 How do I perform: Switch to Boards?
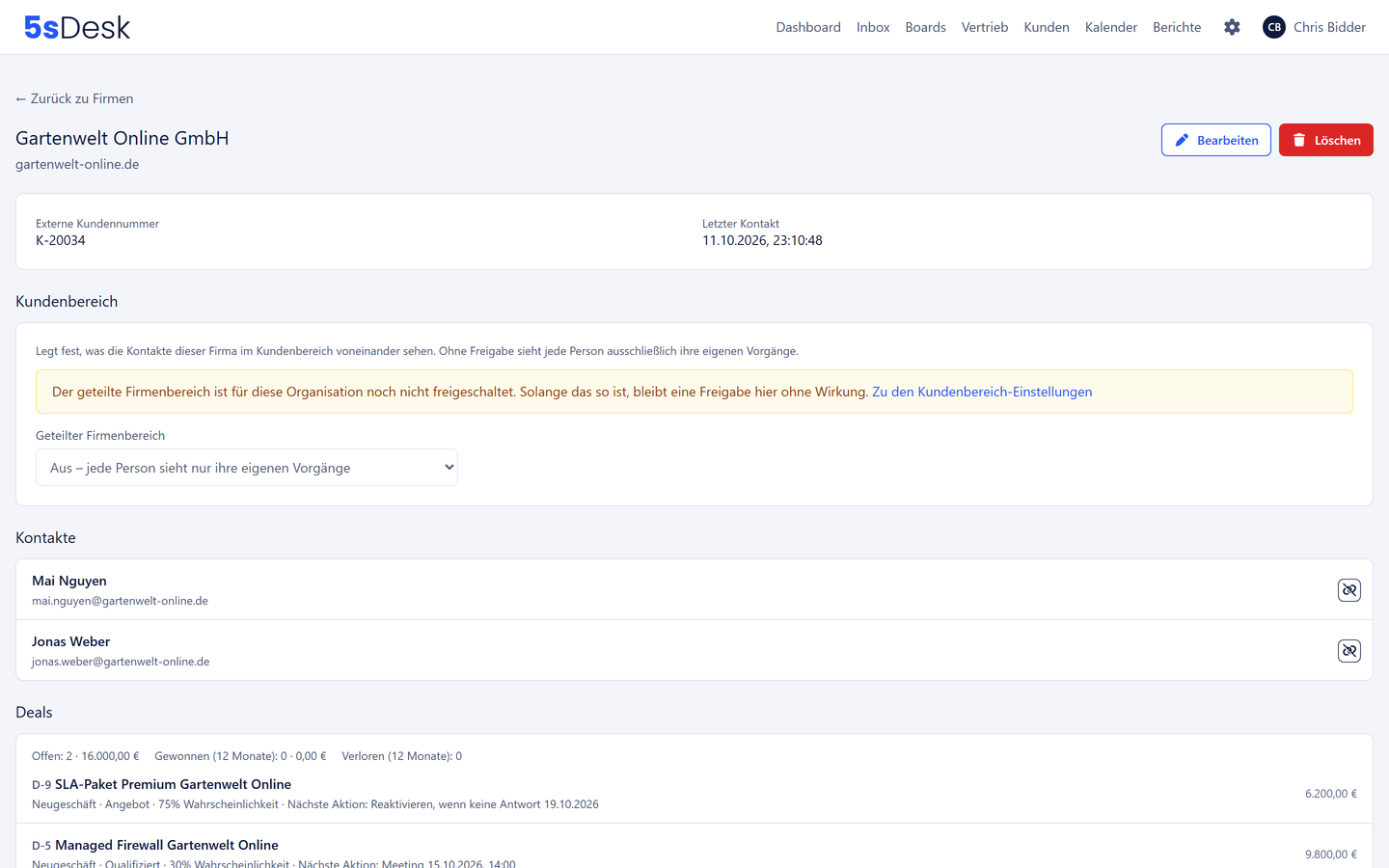pos(925,27)
